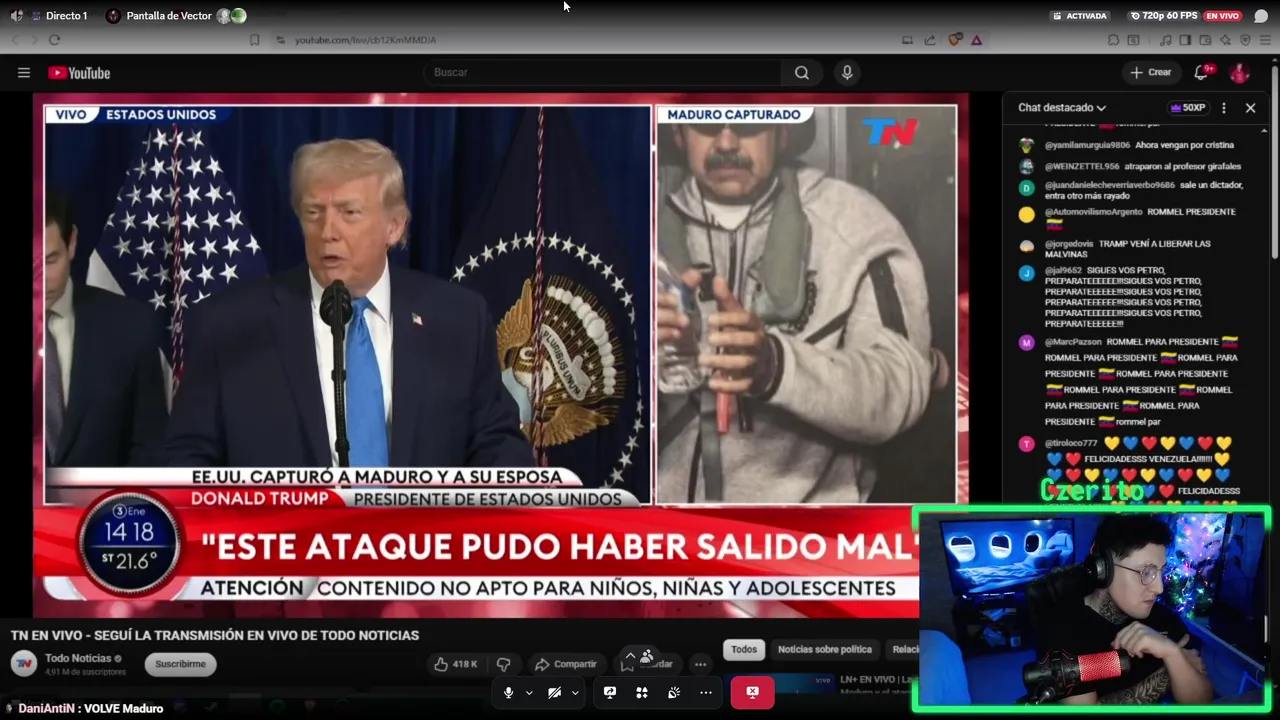Viewport: 1280px width, 720px height.
Task: Click the TN live video player
Action: point(500,355)
